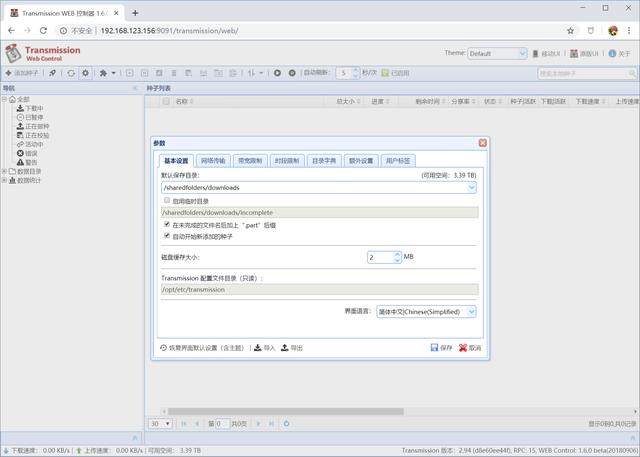640x457 pixels.
Task: Click the Transmission Web Control logo
Action: pyautogui.click(x=42, y=53)
